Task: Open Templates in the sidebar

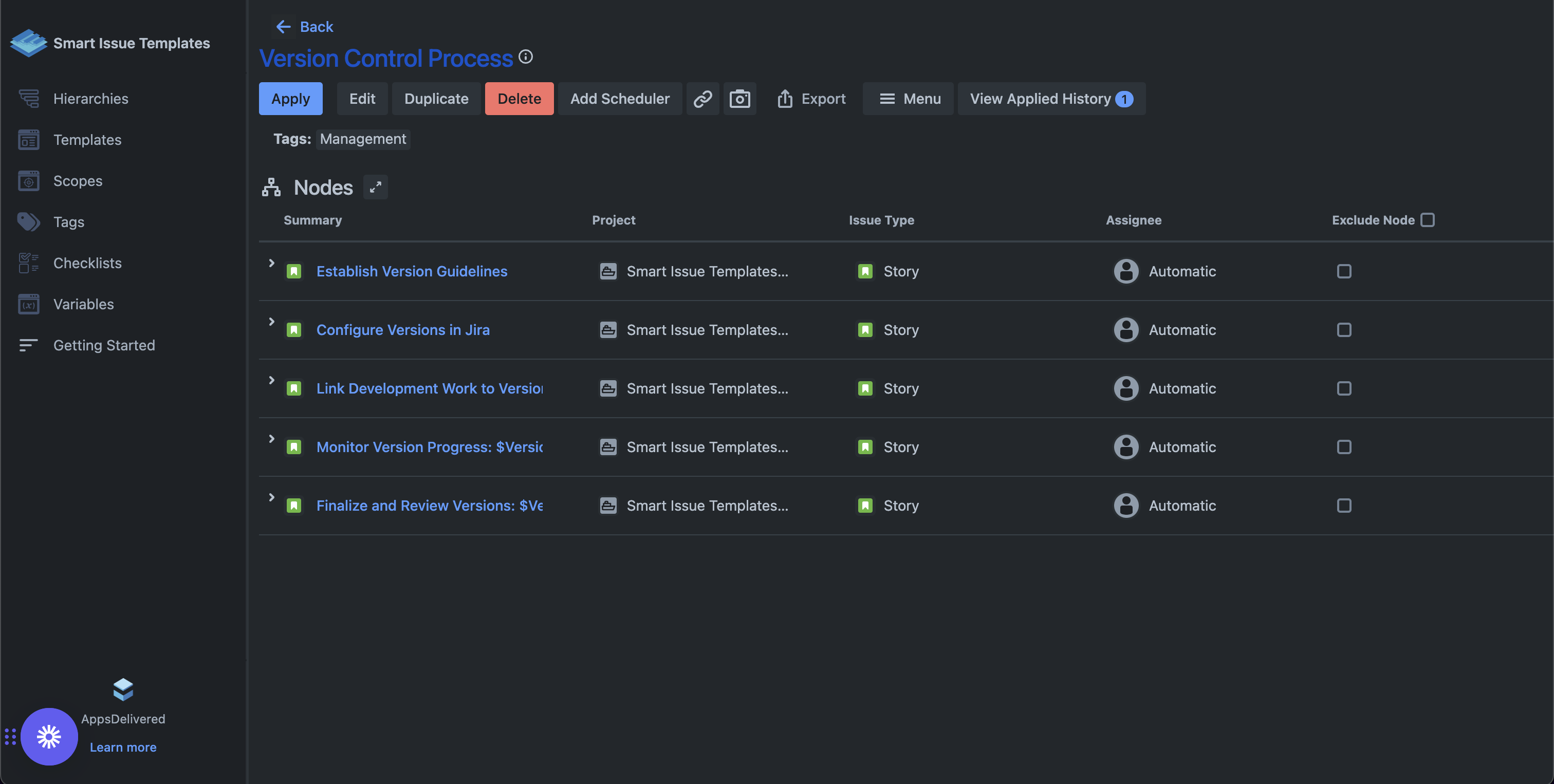Action: [x=87, y=140]
